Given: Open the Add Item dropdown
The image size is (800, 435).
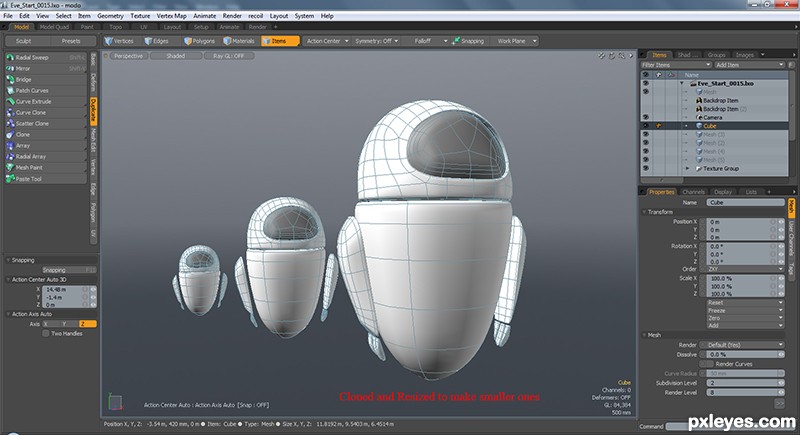Looking at the screenshot, I should coord(749,65).
